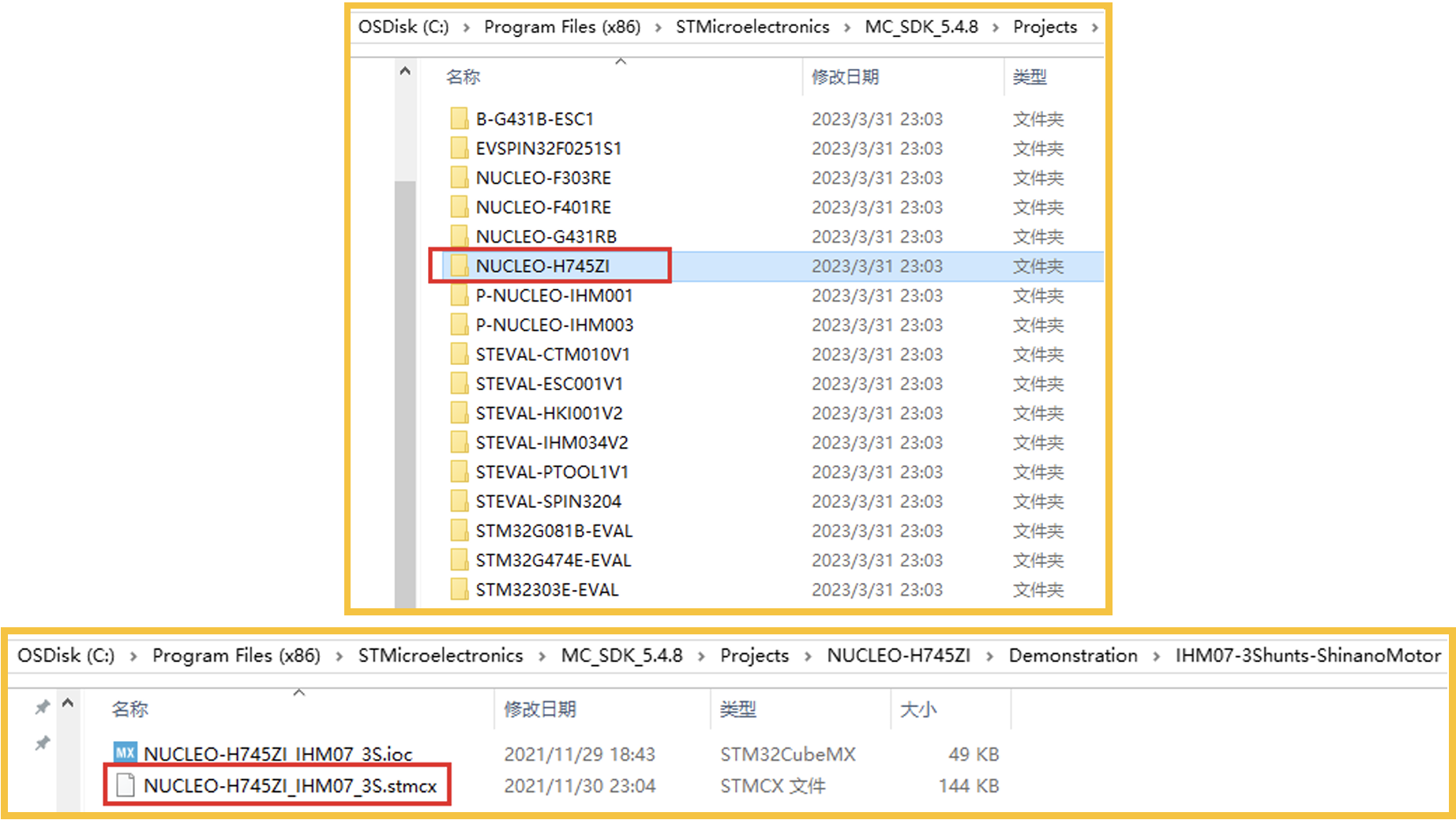This screenshot has width=1456, height=820.
Task: Expand chevron after Demonstration in the lower breadcrumb
Action: tap(1156, 656)
